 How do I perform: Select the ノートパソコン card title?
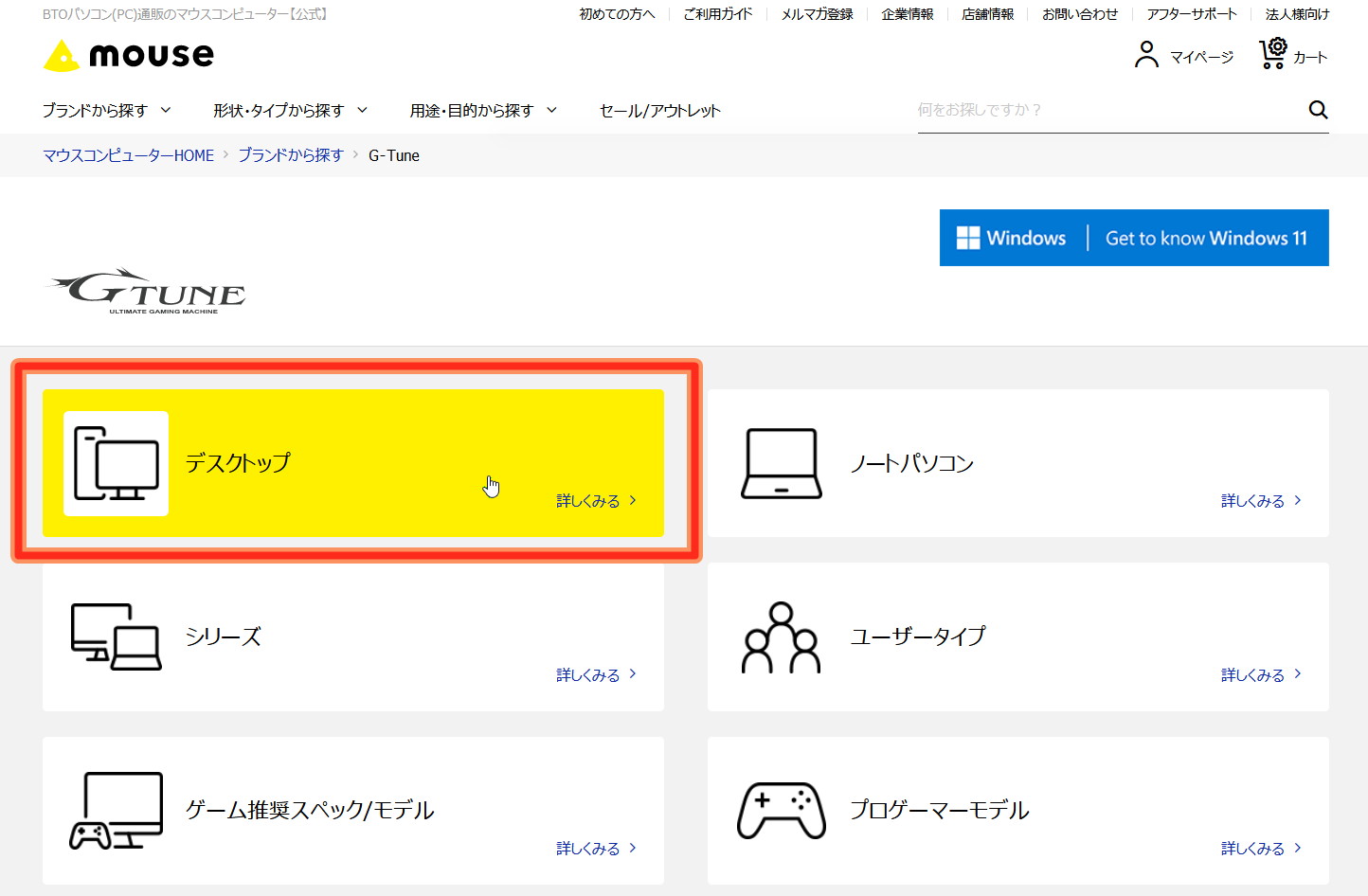[x=911, y=463]
